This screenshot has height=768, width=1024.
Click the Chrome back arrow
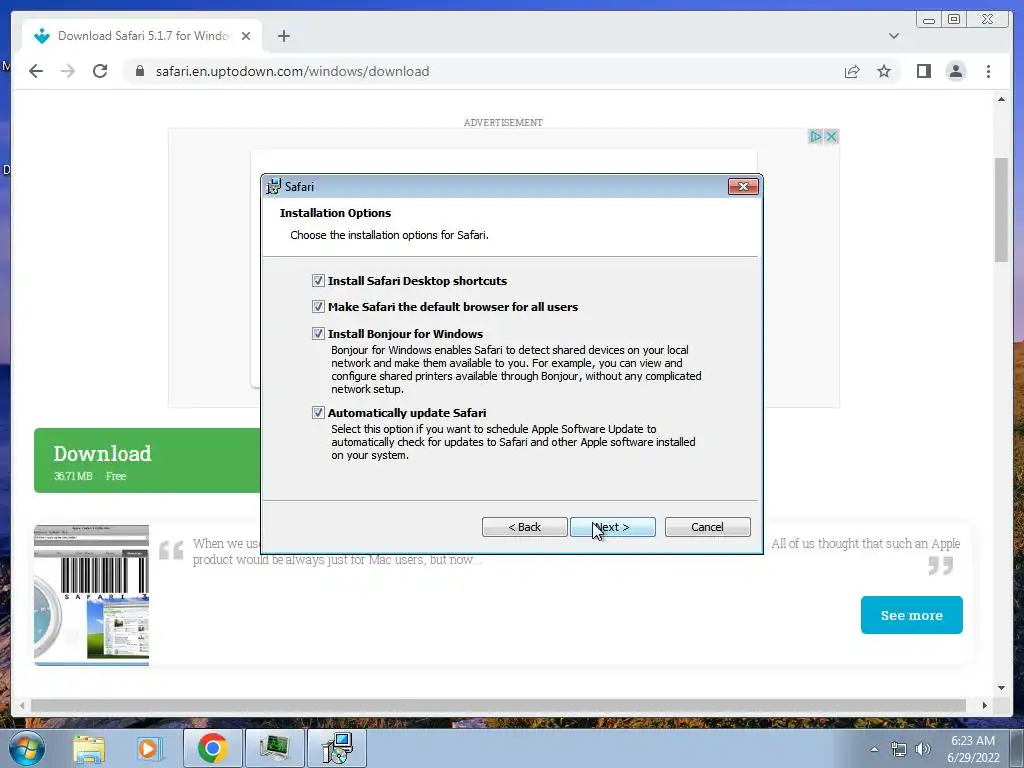click(36, 71)
